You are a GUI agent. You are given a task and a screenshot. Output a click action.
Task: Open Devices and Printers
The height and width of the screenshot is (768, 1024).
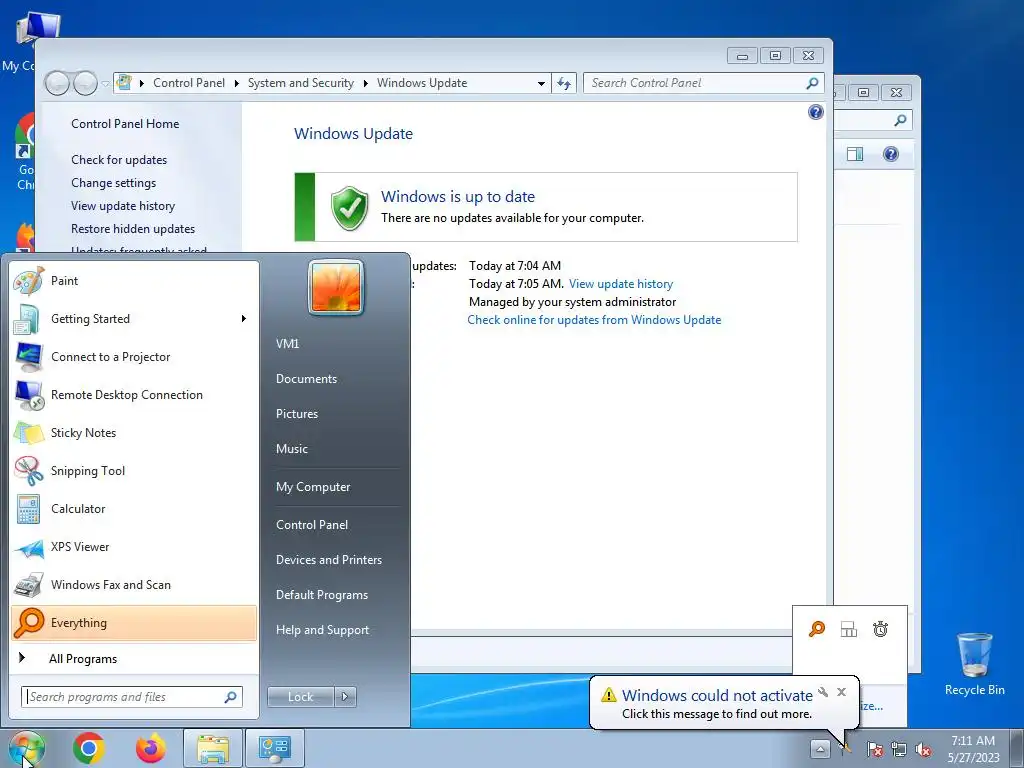point(328,560)
